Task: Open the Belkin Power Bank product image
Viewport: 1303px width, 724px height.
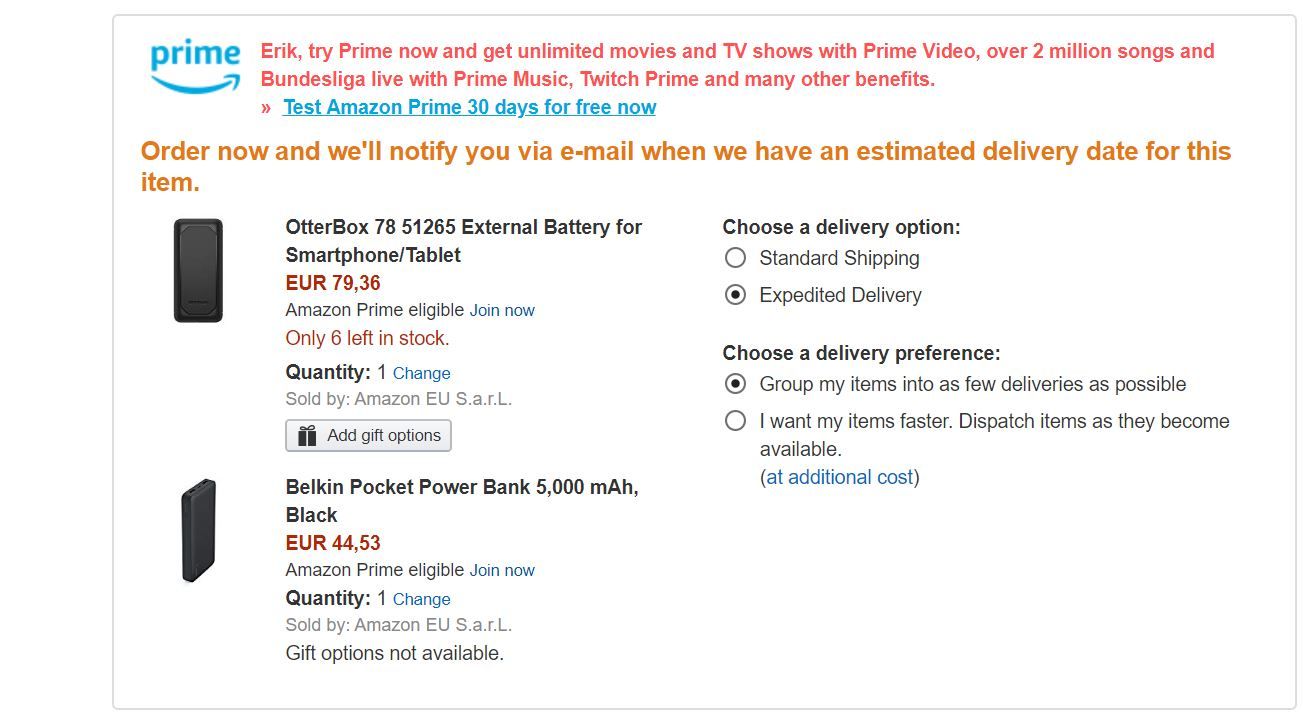Action: coord(198,531)
